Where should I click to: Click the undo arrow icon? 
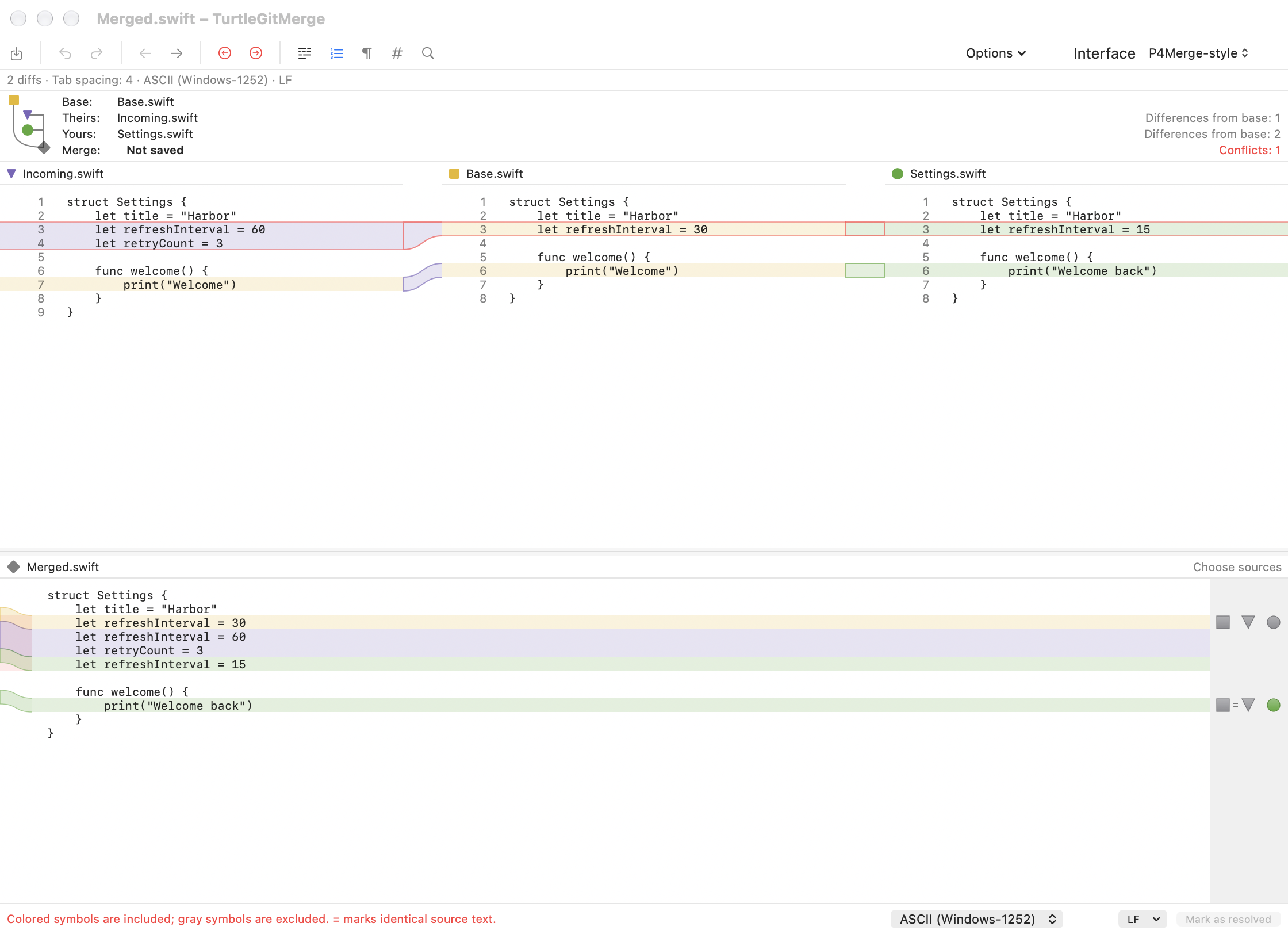tap(65, 53)
